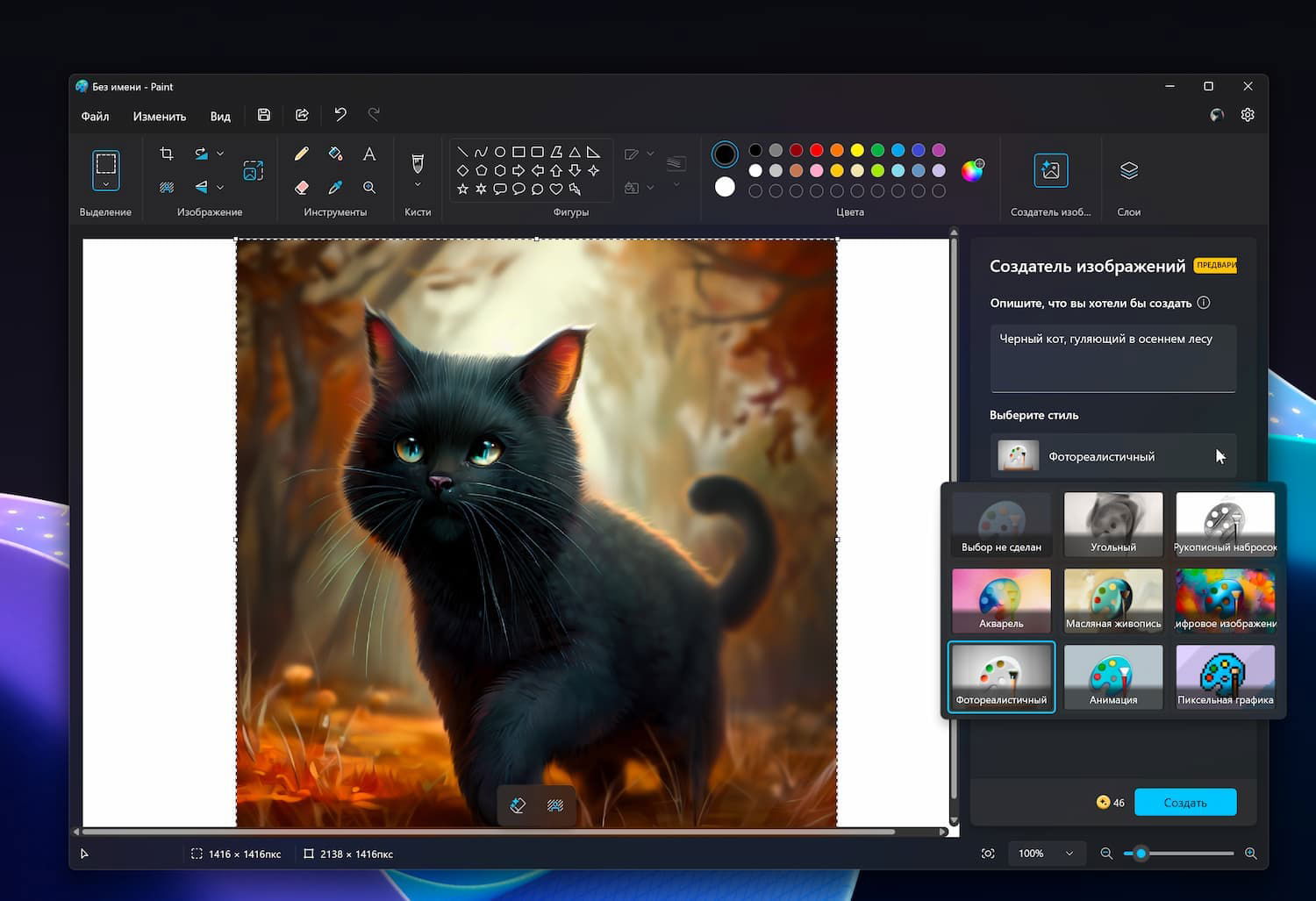This screenshot has height=901, width=1316.
Task: Toggle the Image Creator panel button
Action: click(x=1050, y=171)
